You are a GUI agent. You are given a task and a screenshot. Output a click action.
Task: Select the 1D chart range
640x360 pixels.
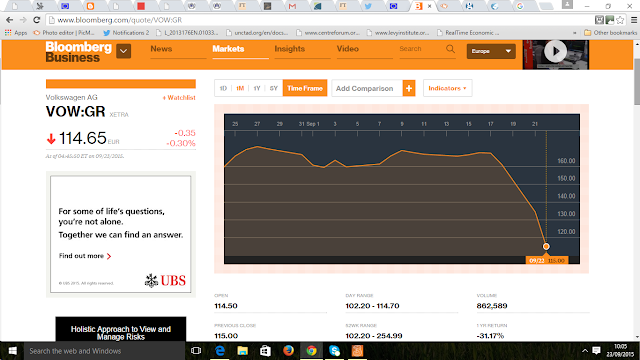coord(223,88)
